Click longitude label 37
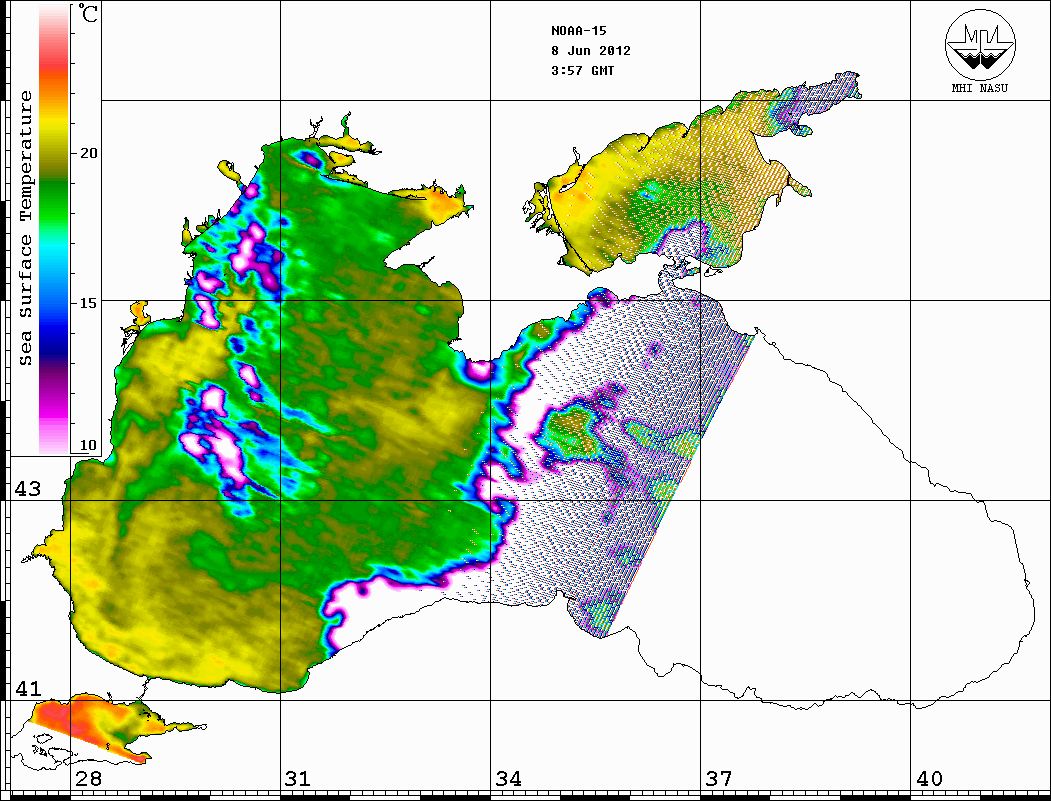Screen dimensions: 1051x801 pyautogui.click(x=719, y=779)
